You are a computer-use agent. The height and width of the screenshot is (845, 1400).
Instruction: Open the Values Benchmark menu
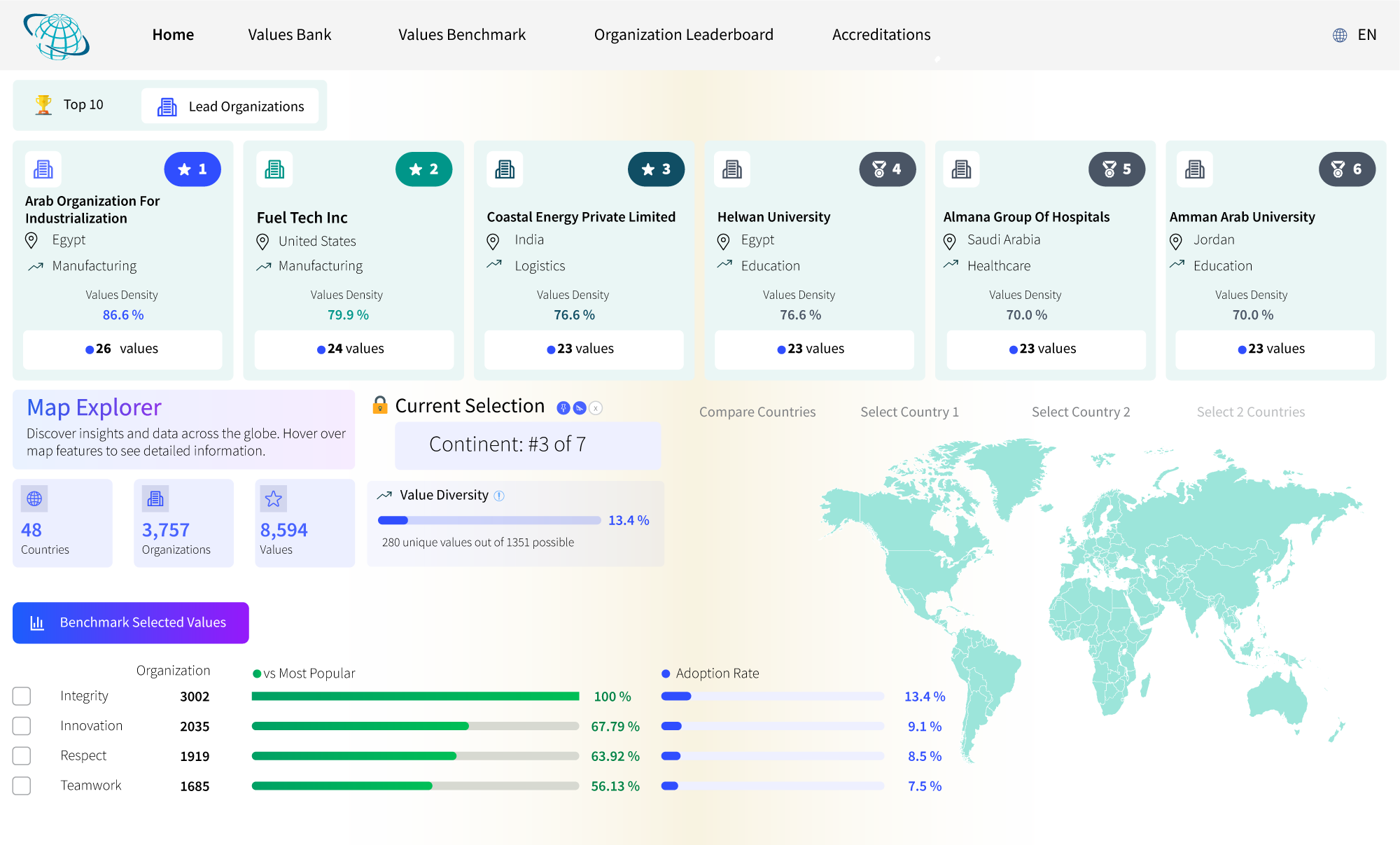(461, 34)
